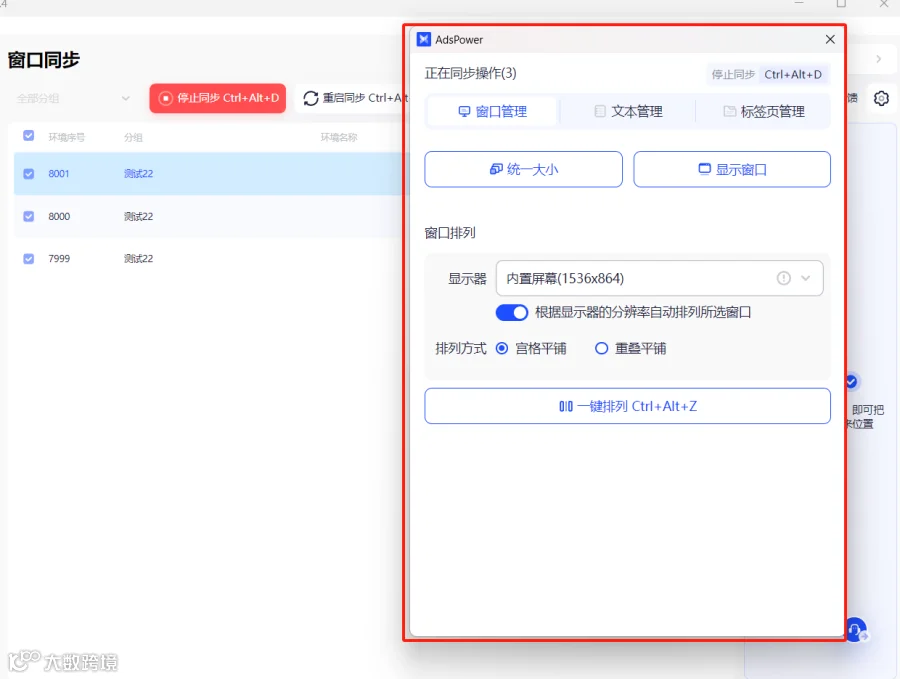Click the monitor icon on 显示窗口 button
The image size is (900, 679).
[704, 169]
